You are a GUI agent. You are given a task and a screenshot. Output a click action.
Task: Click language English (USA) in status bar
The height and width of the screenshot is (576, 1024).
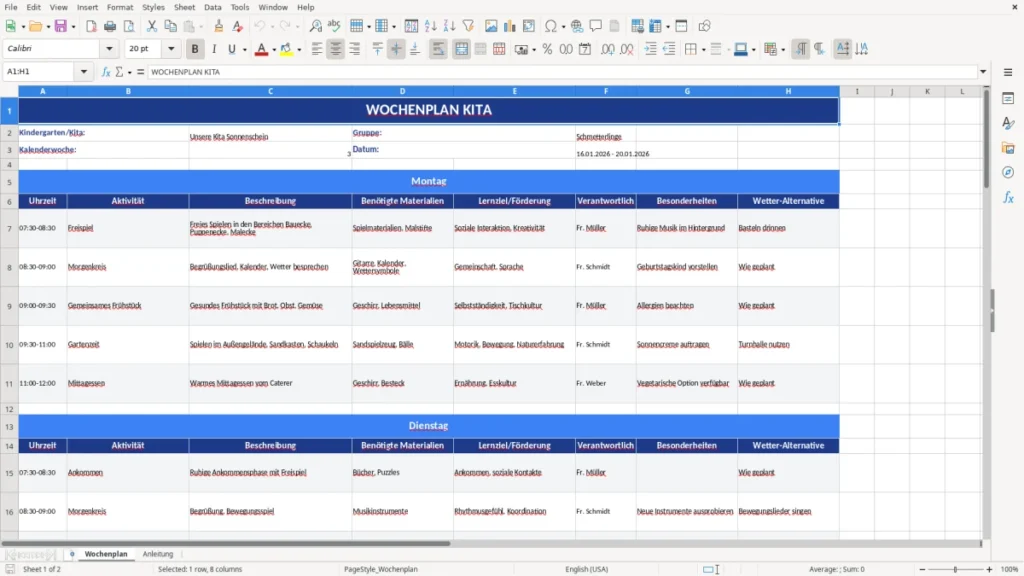[586, 569]
